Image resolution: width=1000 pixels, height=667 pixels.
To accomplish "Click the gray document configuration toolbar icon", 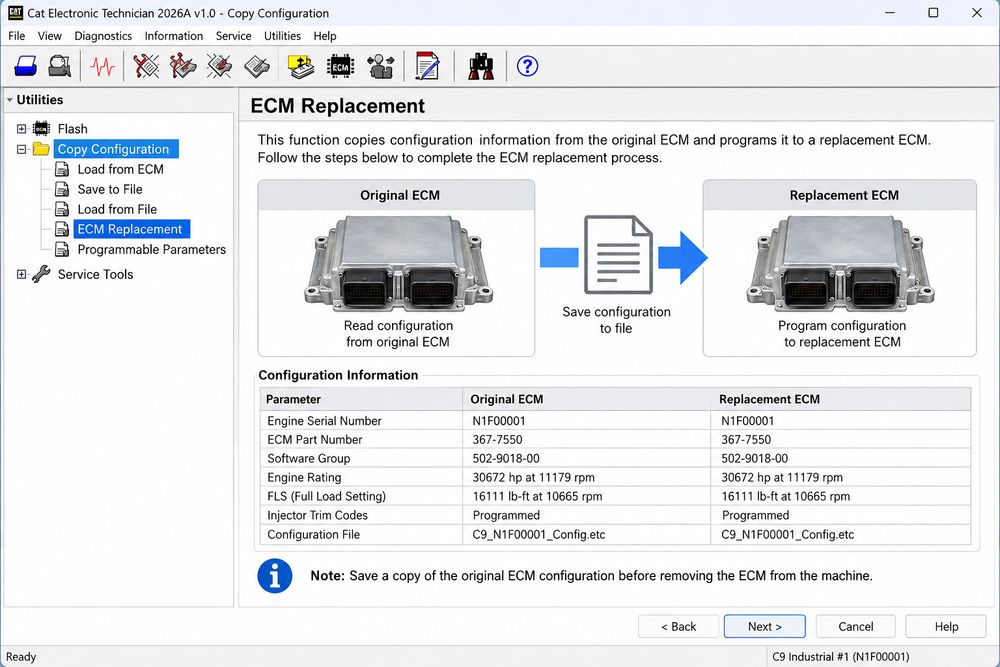I will coord(257,66).
